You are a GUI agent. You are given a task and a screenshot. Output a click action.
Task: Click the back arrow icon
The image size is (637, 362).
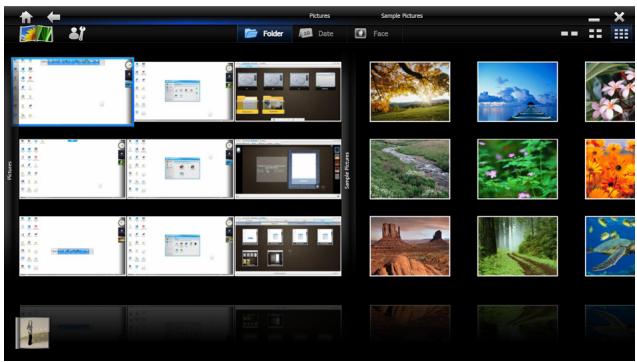click(x=54, y=17)
